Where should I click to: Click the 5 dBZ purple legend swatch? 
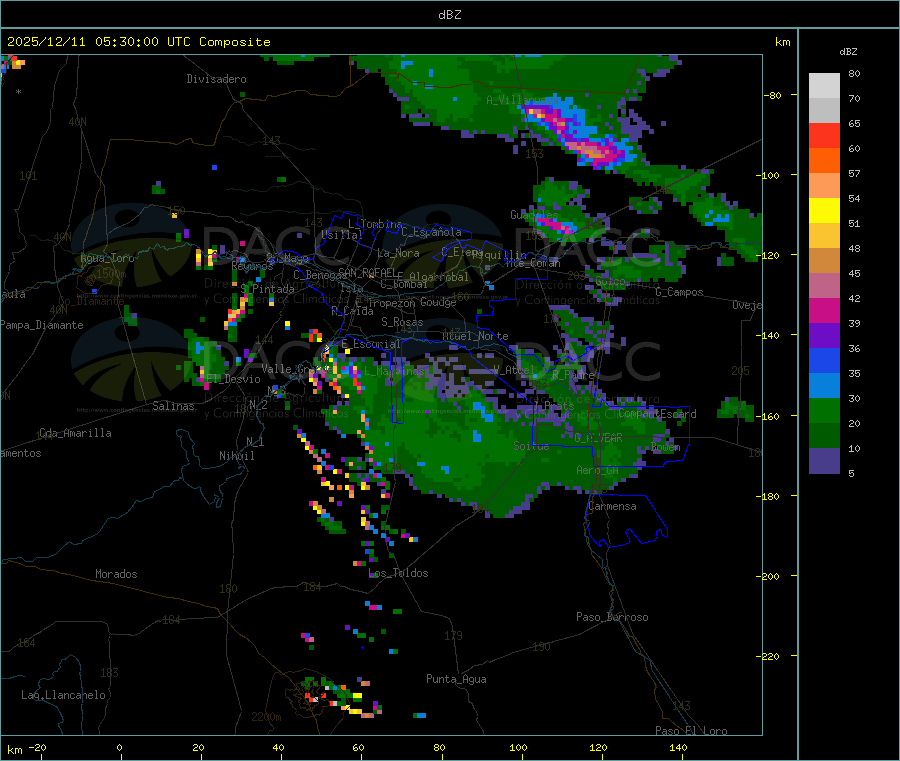[x=824, y=461]
